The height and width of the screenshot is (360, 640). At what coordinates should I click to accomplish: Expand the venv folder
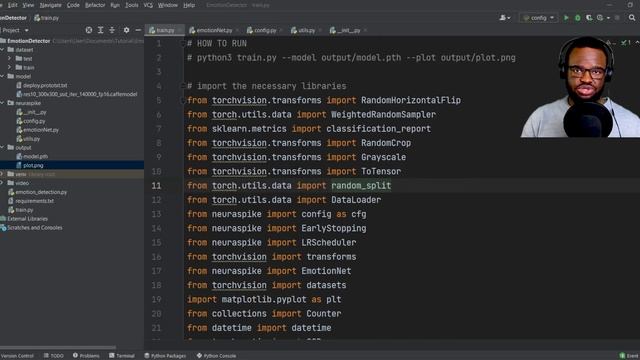click(3, 174)
